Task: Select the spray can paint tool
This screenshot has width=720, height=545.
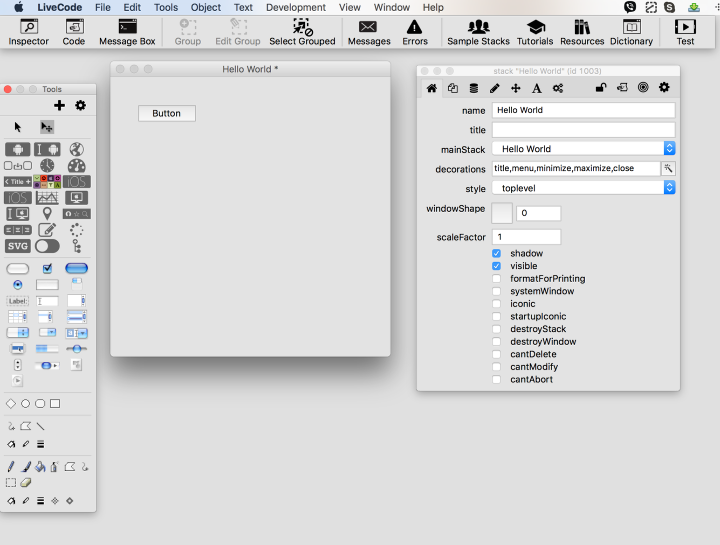Action: tap(55, 467)
